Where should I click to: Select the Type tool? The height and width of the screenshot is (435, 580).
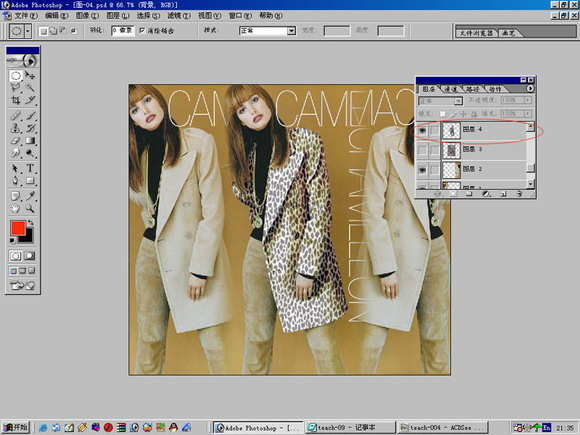click(30, 169)
